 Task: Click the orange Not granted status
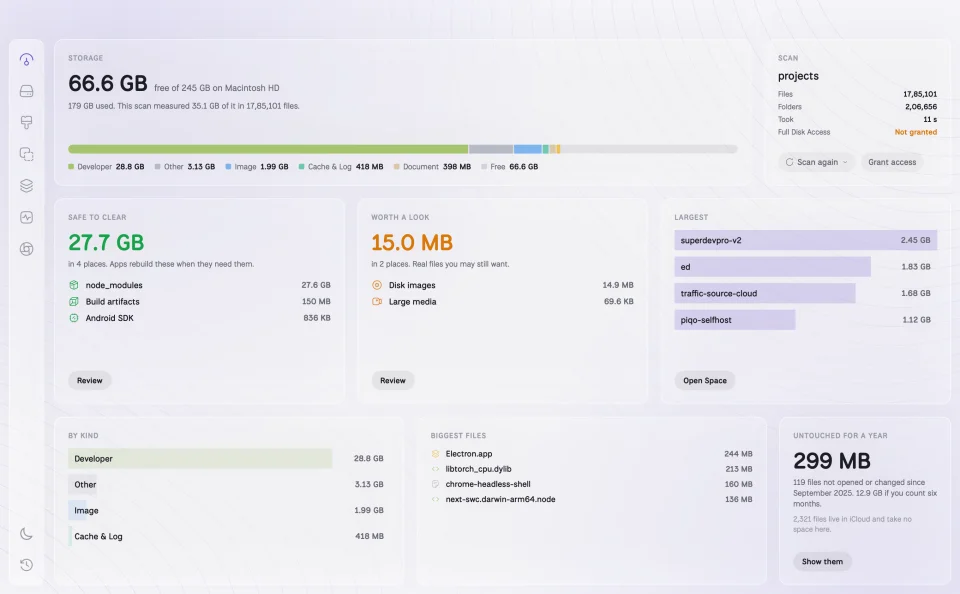916,132
